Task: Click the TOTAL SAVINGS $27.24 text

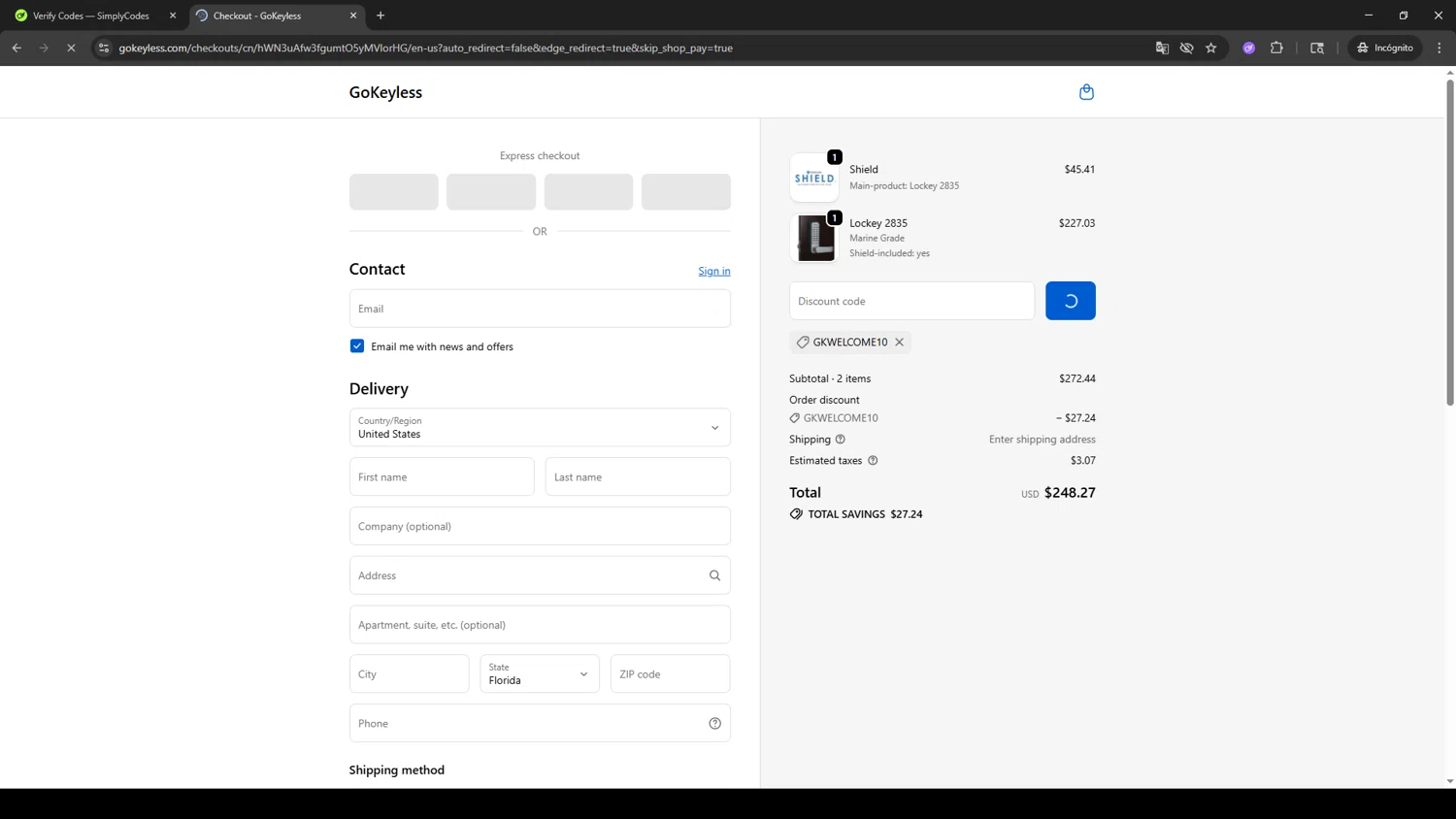Action: pyautogui.click(x=865, y=514)
